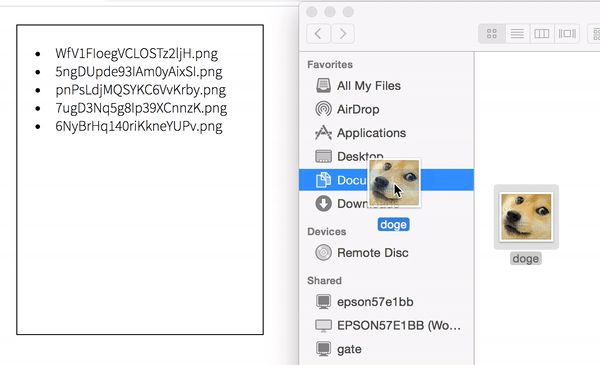Click 7ugD3Nq5g8Ip39XCnnzK.png in the list
The width and height of the screenshot is (600, 365).
(x=141, y=108)
